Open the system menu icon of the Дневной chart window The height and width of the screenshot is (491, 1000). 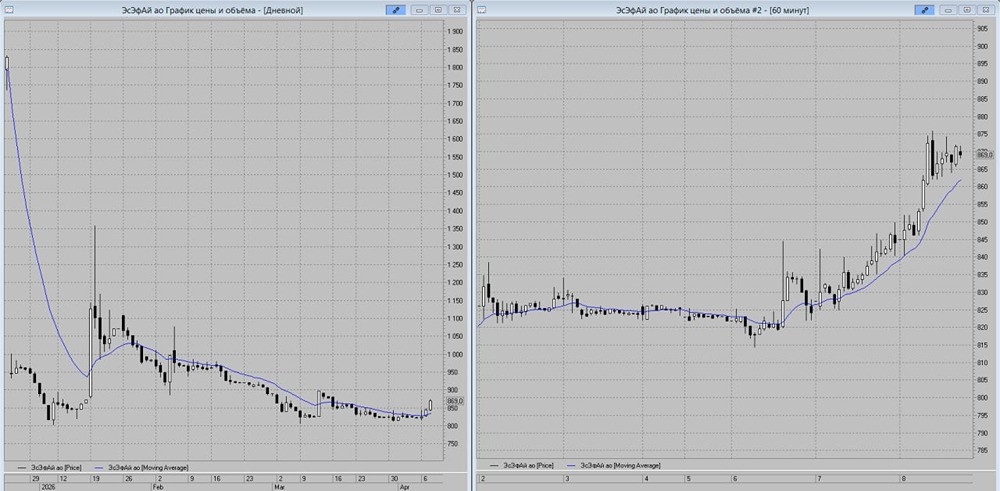tap(10, 10)
